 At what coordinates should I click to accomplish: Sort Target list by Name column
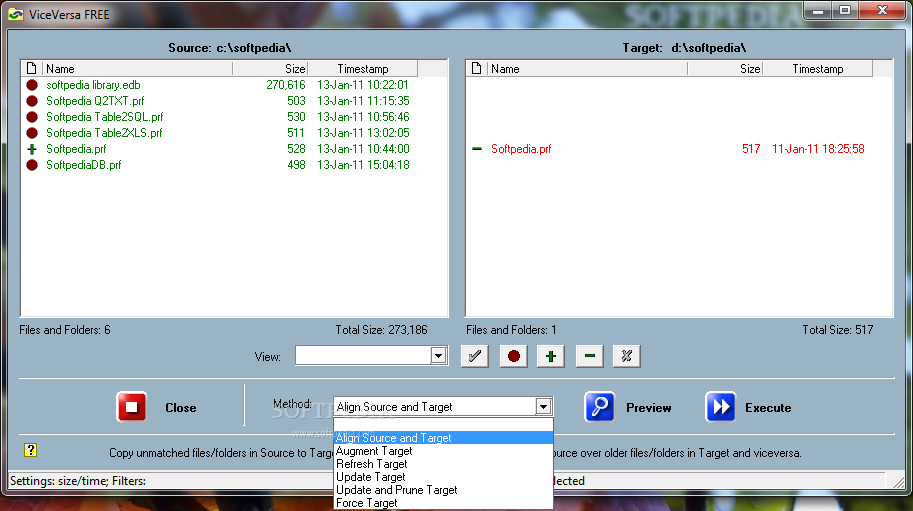tap(587, 69)
